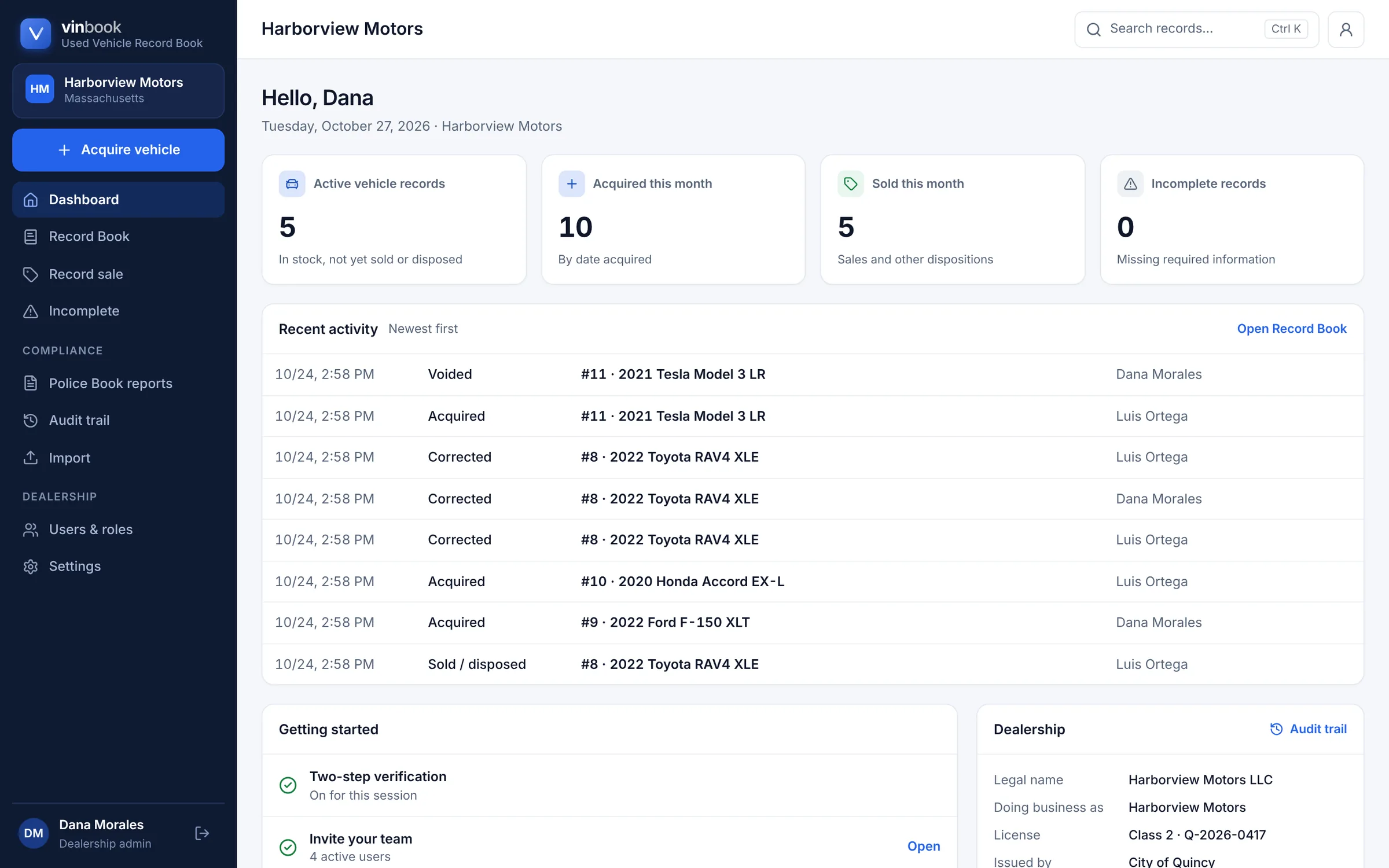This screenshot has width=1389, height=868.
Task: Open the Sold this month card
Action: [952, 219]
